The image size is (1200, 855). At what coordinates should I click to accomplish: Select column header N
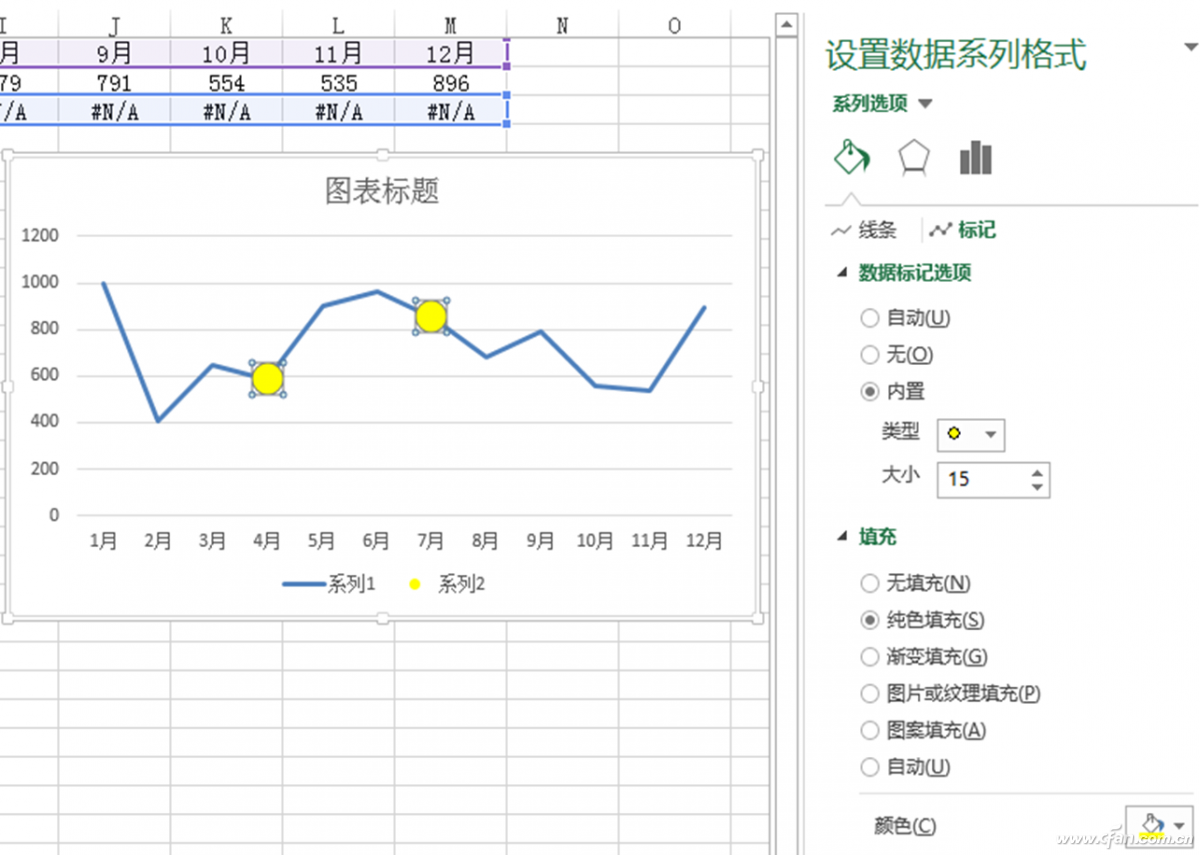click(x=562, y=26)
